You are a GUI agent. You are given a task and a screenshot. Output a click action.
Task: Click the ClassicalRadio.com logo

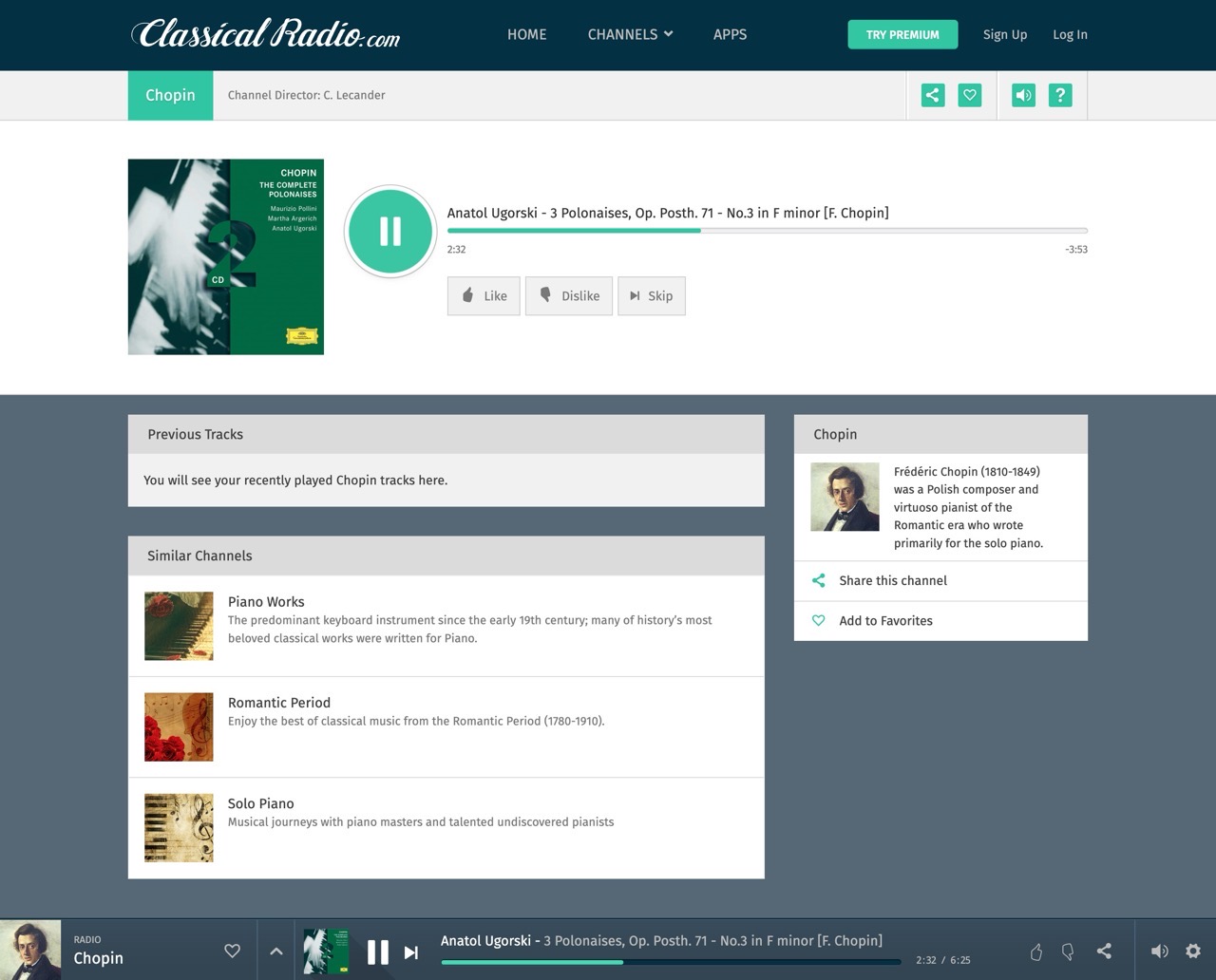point(265,34)
